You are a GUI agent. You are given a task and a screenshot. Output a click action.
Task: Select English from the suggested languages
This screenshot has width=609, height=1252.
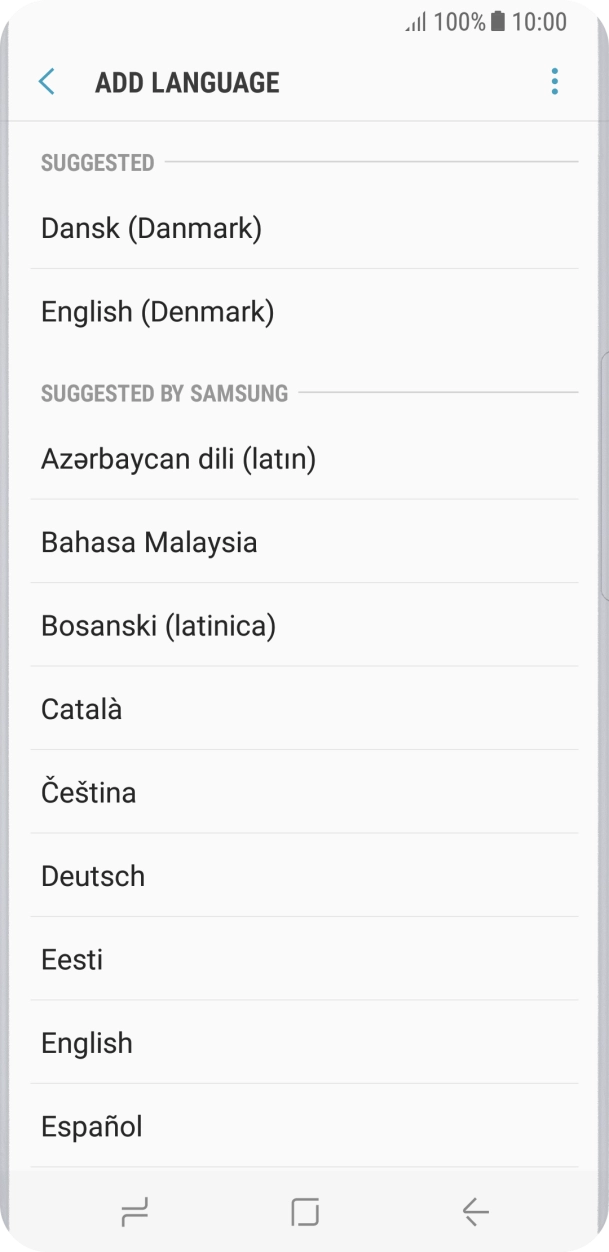tap(86, 1042)
